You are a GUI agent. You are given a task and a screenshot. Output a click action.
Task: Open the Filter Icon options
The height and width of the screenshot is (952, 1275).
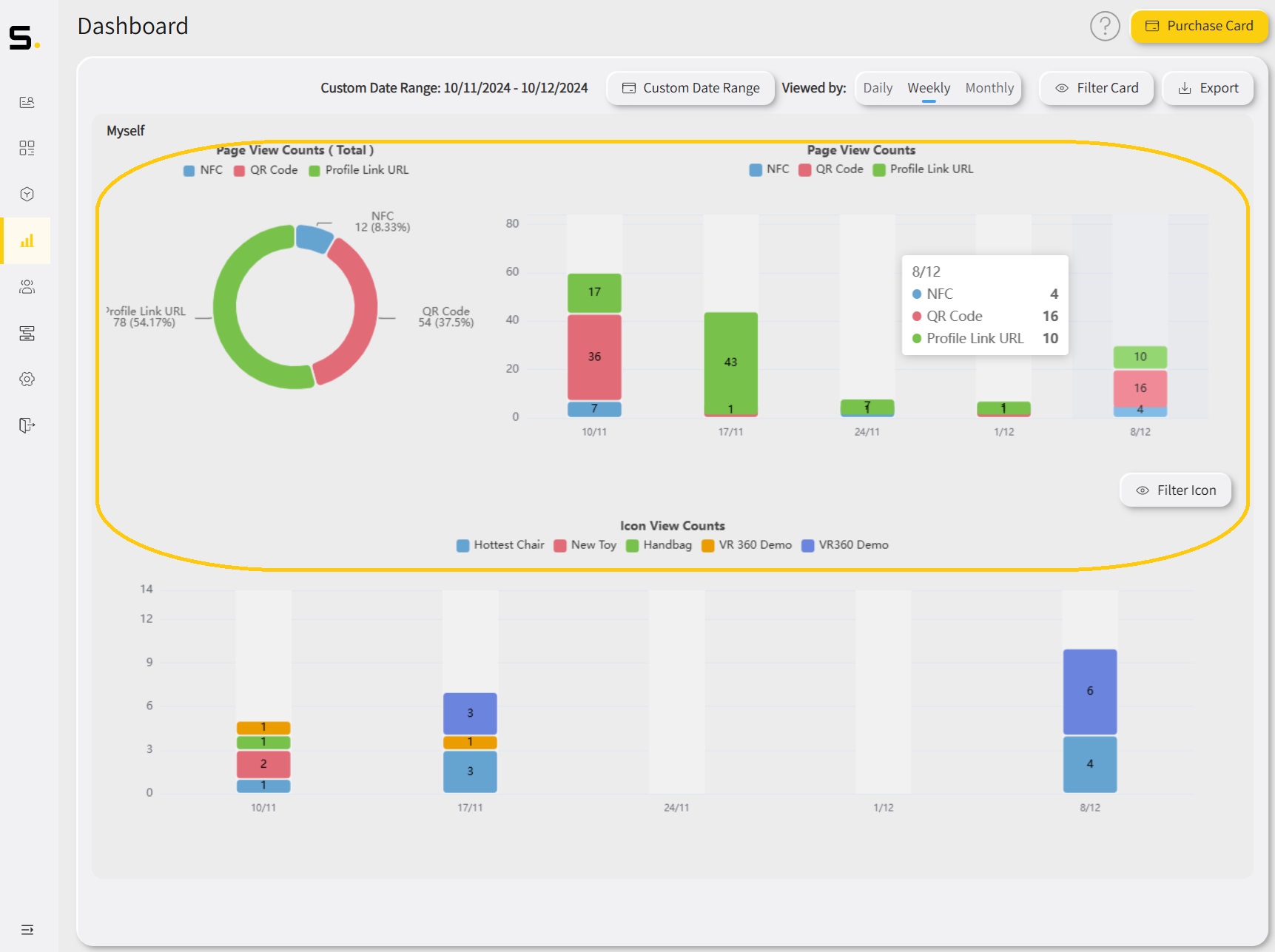click(1175, 490)
